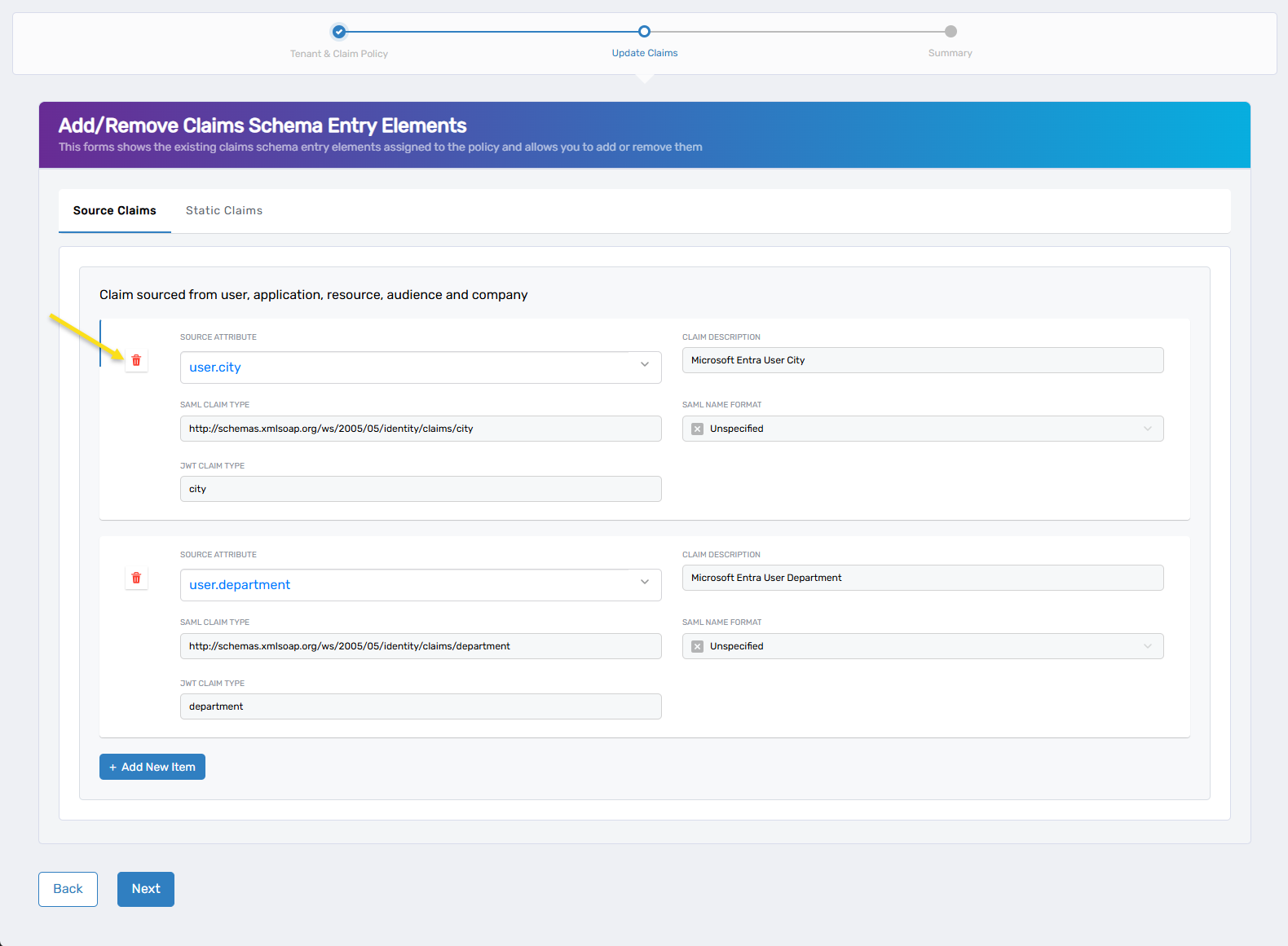Go to Next step
This screenshot has width=1288, height=946.
146,889
